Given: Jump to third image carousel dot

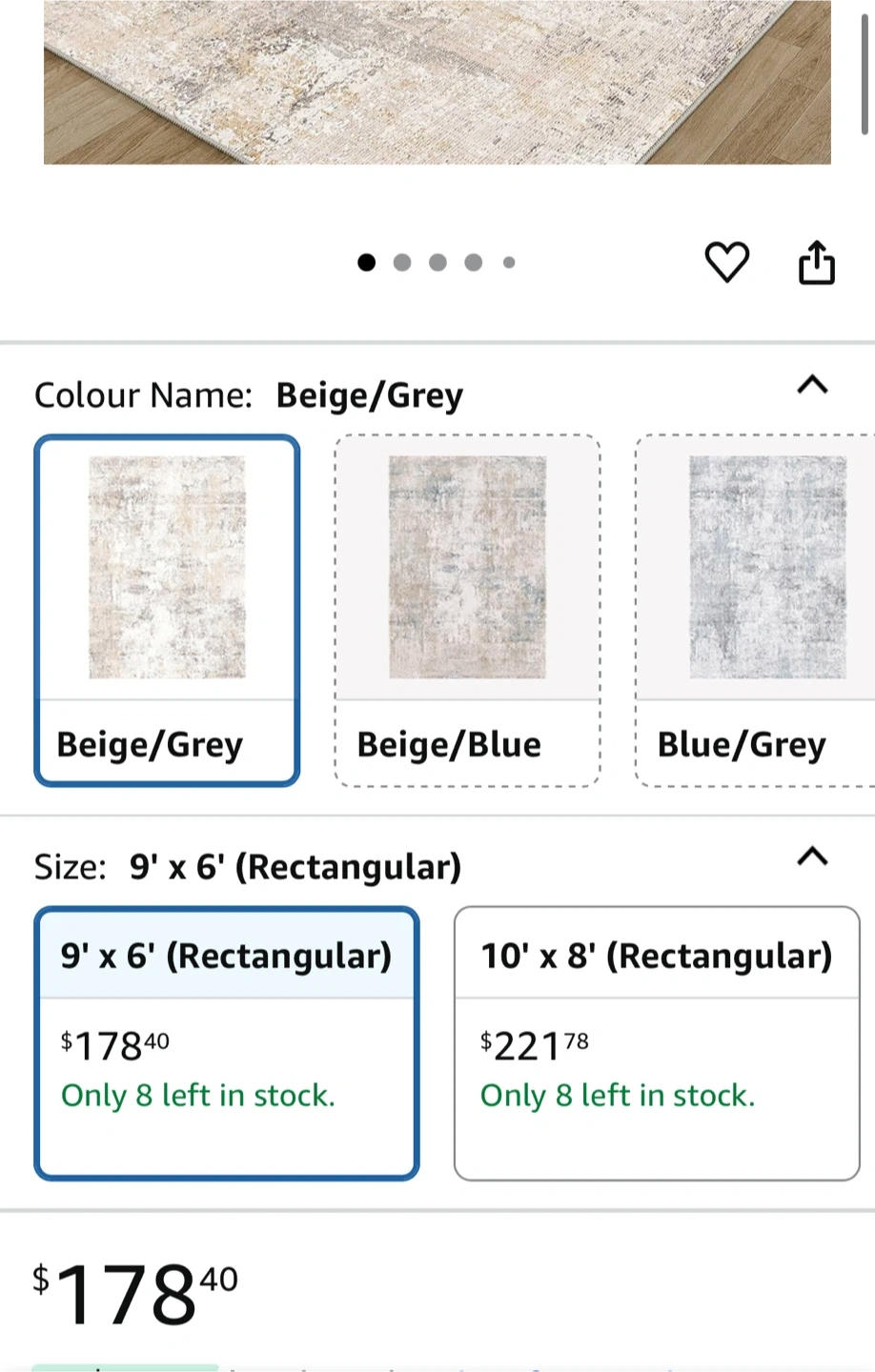Looking at the screenshot, I should [x=437, y=262].
